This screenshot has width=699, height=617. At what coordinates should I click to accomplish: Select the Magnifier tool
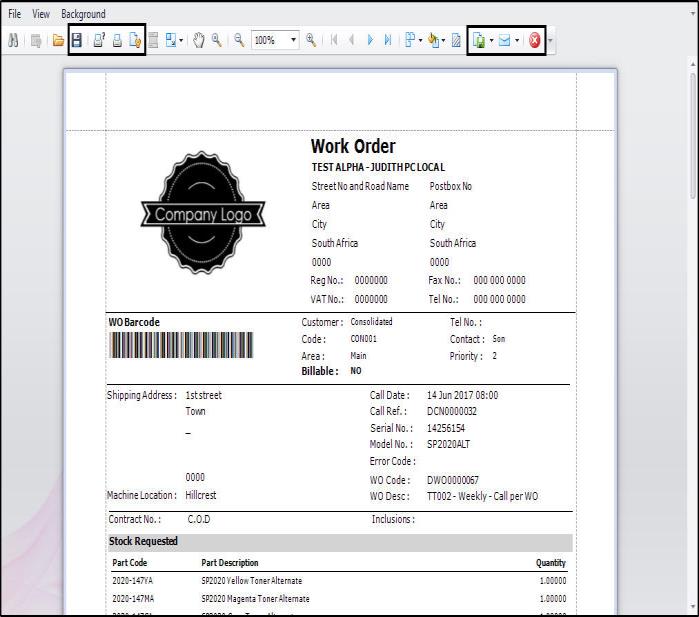pyautogui.click(x=217, y=41)
